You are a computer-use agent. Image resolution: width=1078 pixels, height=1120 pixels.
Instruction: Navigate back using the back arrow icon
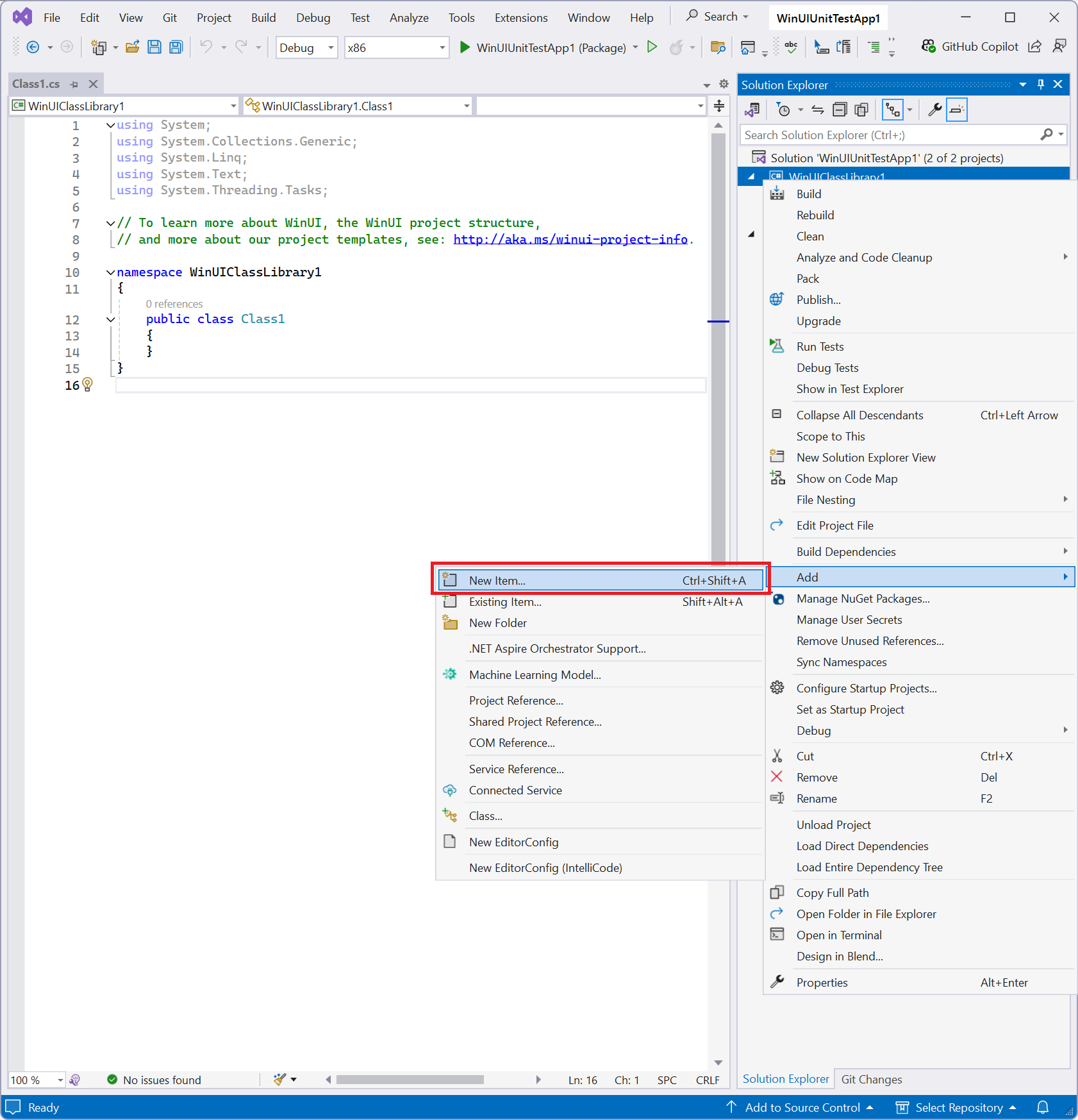tap(32, 47)
